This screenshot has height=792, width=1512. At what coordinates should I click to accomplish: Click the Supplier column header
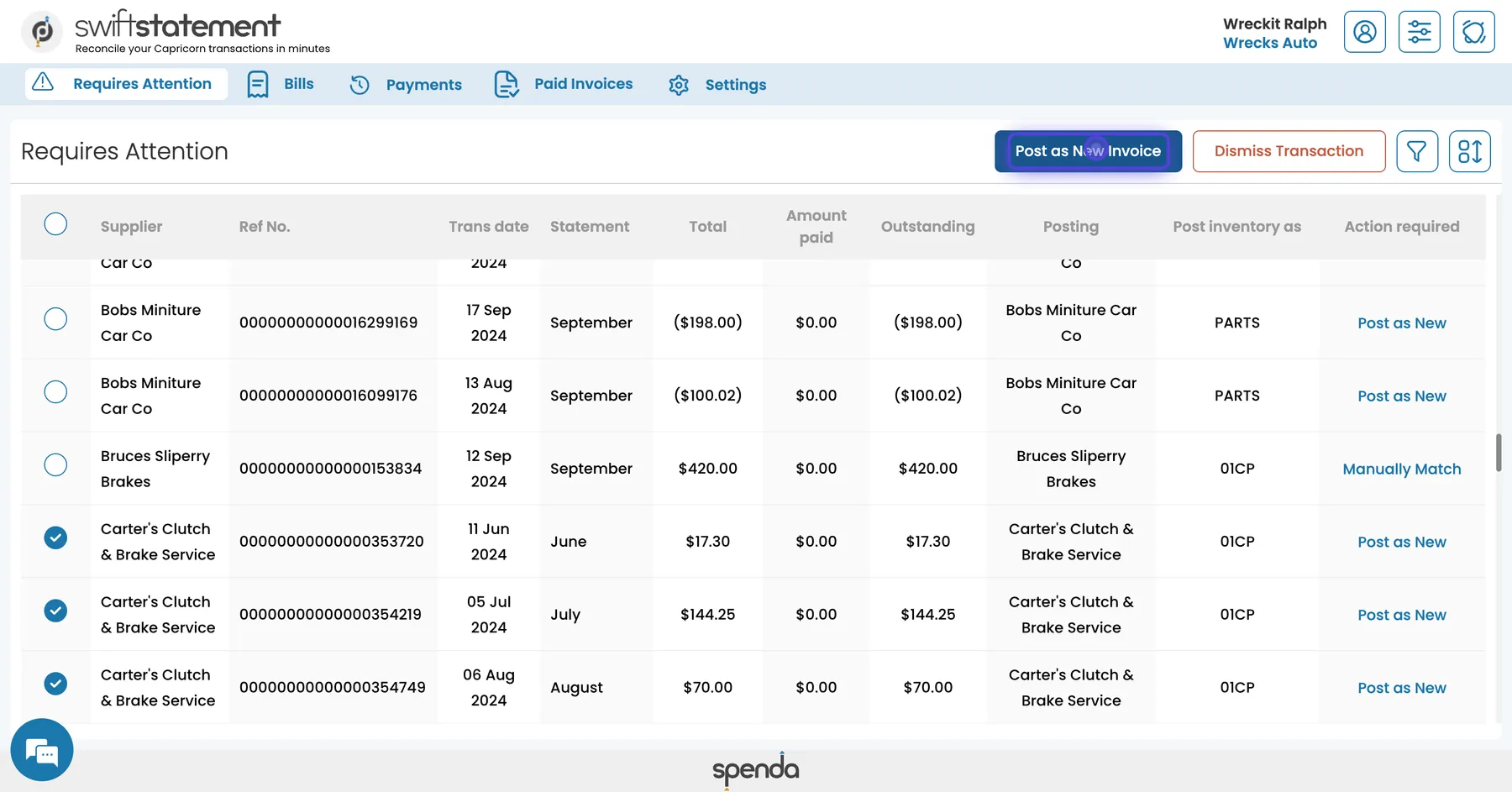click(132, 227)
